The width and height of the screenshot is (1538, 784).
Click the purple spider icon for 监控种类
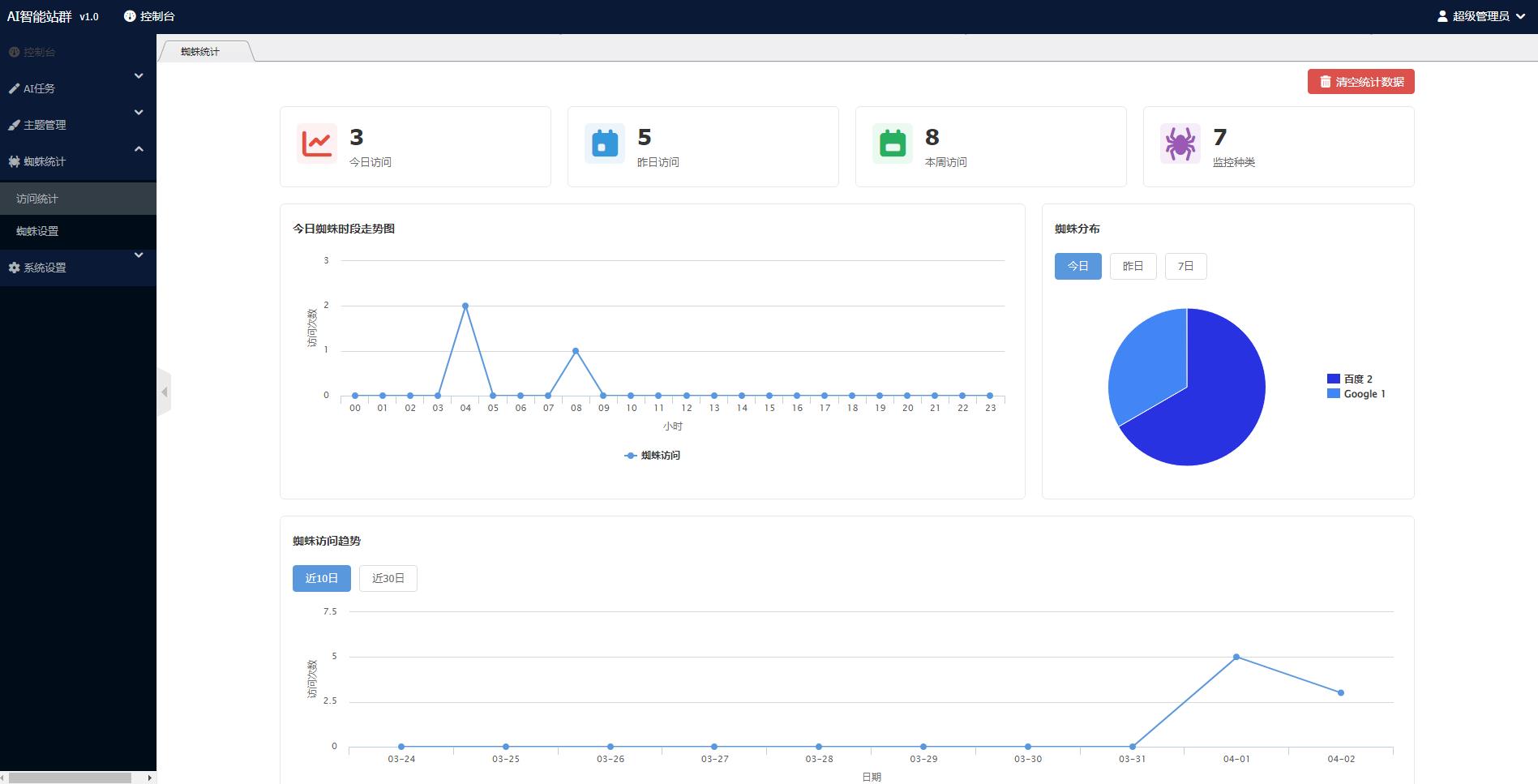coord(1180,144)
